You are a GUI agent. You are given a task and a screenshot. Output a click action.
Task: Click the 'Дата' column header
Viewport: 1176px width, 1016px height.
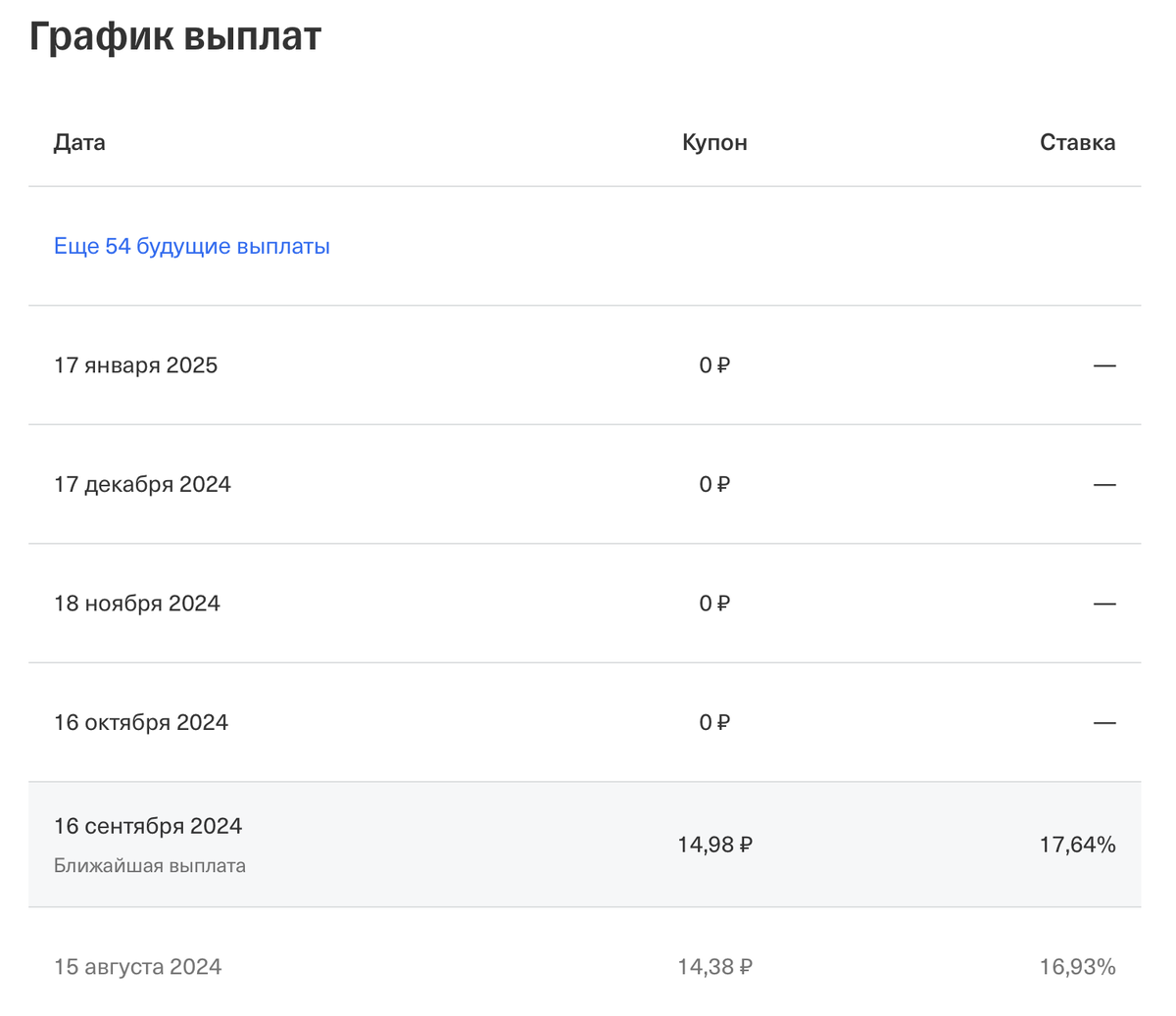tap(79, 142)
